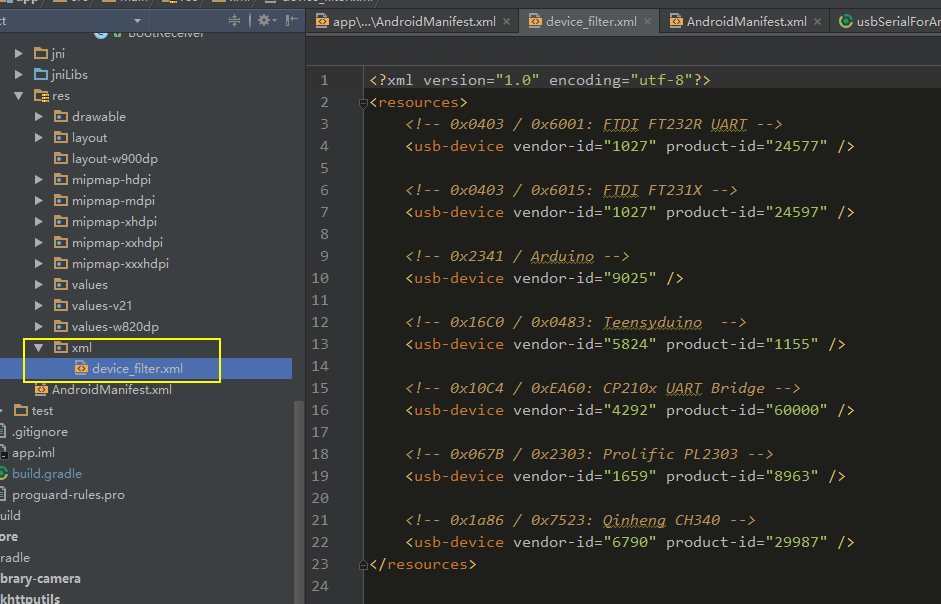
Task: Expand the mipmap-xhdpi folder arrow
Action: point(38,222)
